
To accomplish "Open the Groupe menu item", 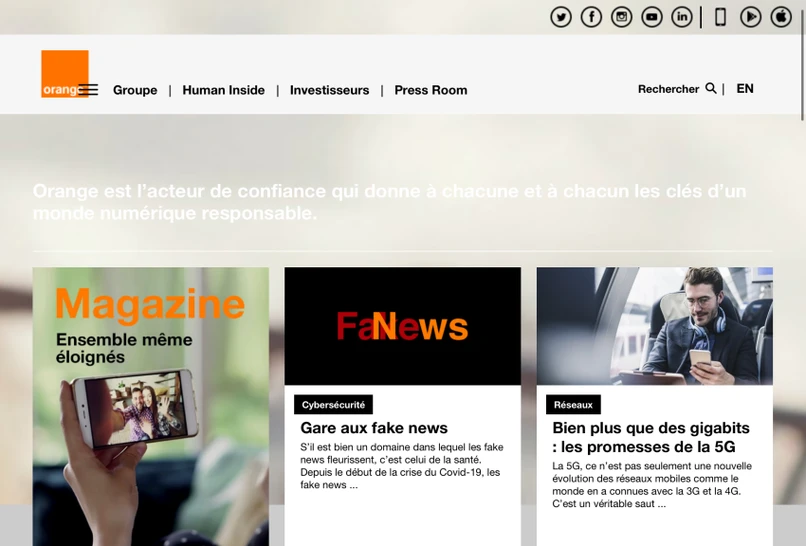I will [135, 90].
